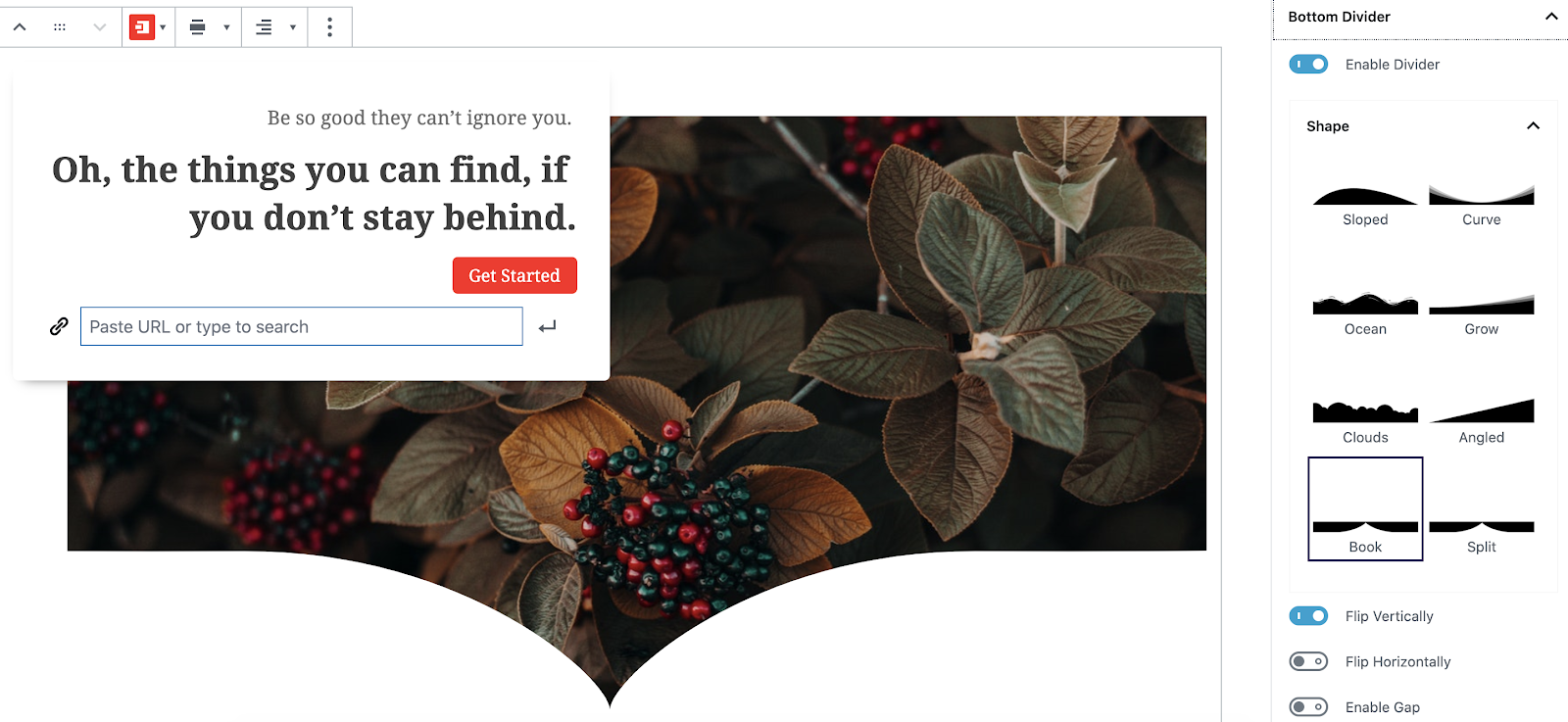Click the drag handle dots icon
This screenshot has width=1568, height=722.
(60, 27)
